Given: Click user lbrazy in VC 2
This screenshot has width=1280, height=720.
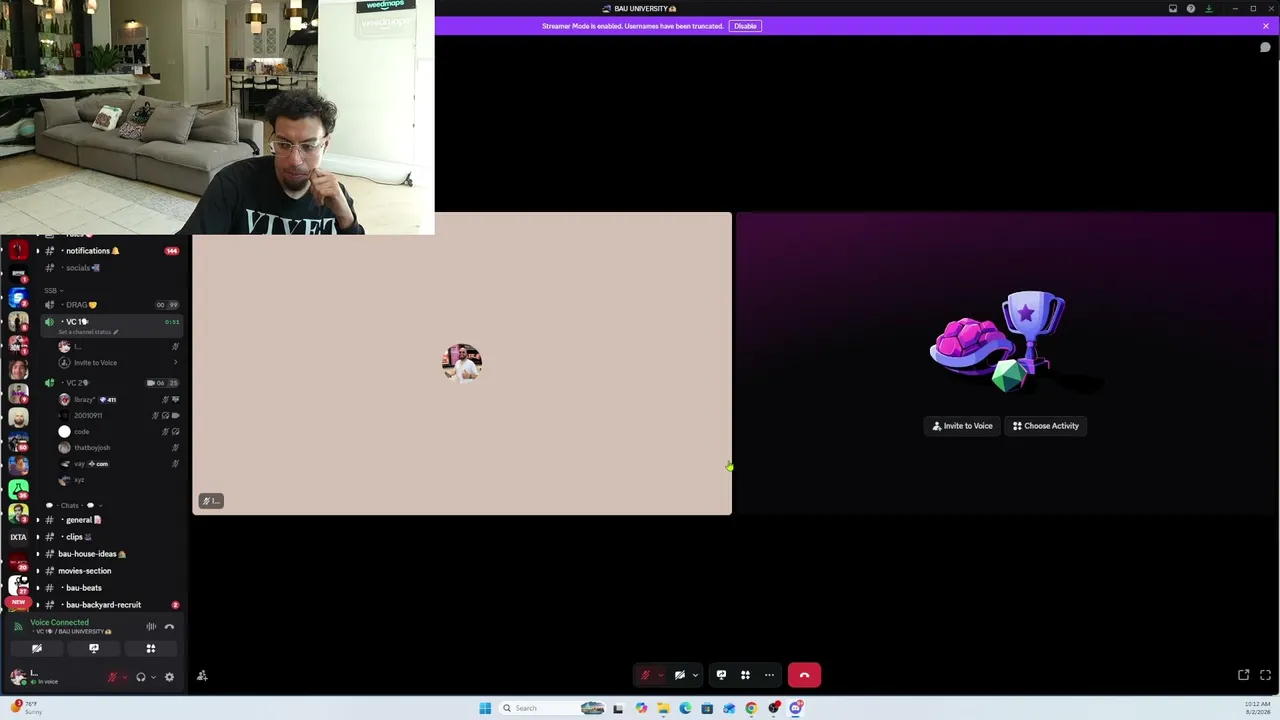Looking at the screenshot, I should tap(118, 400).
